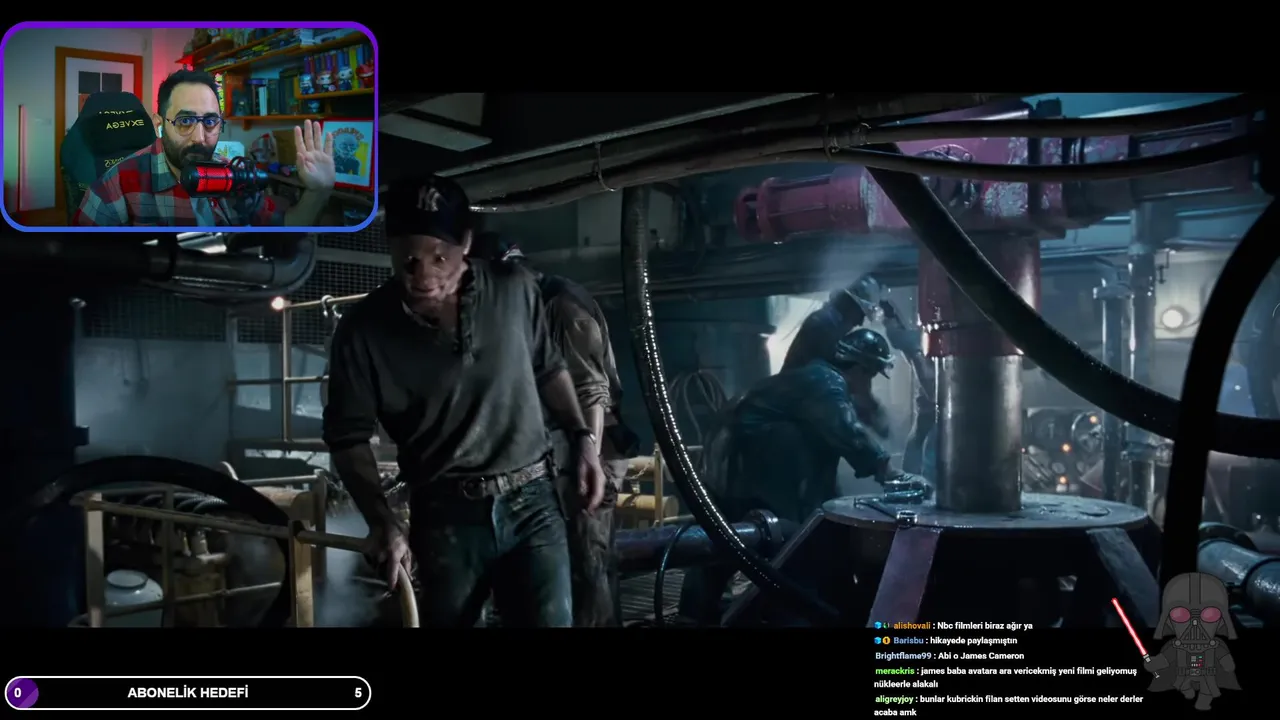Screen dimensions: 1280x720
Task: Click the username aligreyjoy in chat
Action: point(894,699)
